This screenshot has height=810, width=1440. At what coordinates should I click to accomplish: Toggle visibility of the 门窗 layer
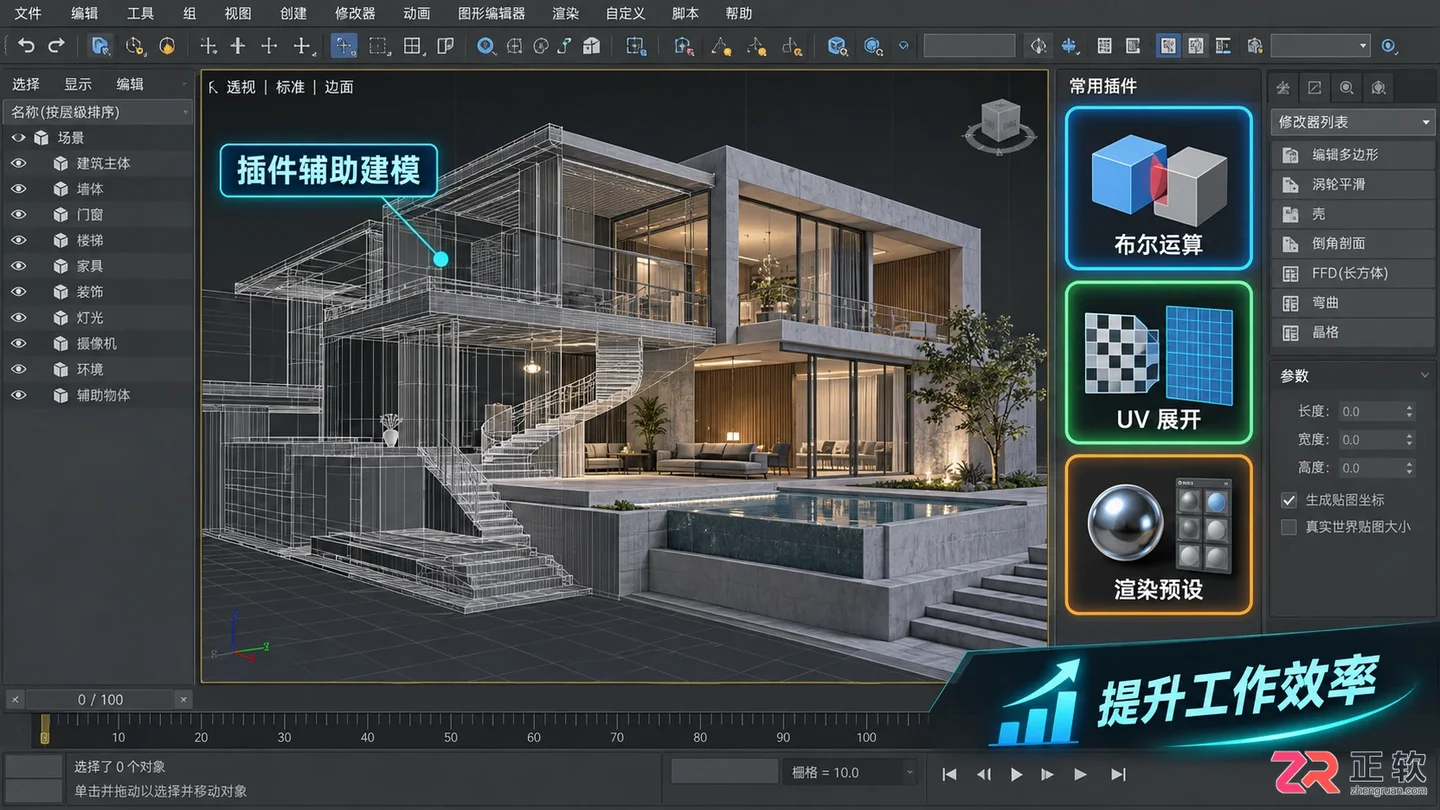point(18,215)
